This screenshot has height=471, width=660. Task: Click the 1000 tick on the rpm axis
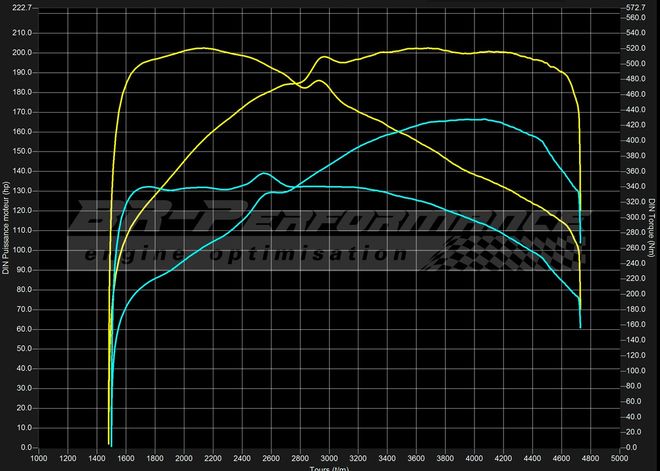click(40, 457)
